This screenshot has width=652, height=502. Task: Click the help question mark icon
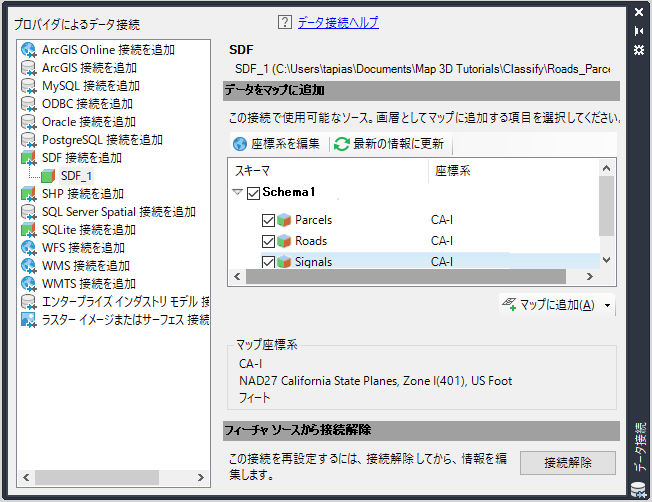pyautogui.click(x=285, y=22)
